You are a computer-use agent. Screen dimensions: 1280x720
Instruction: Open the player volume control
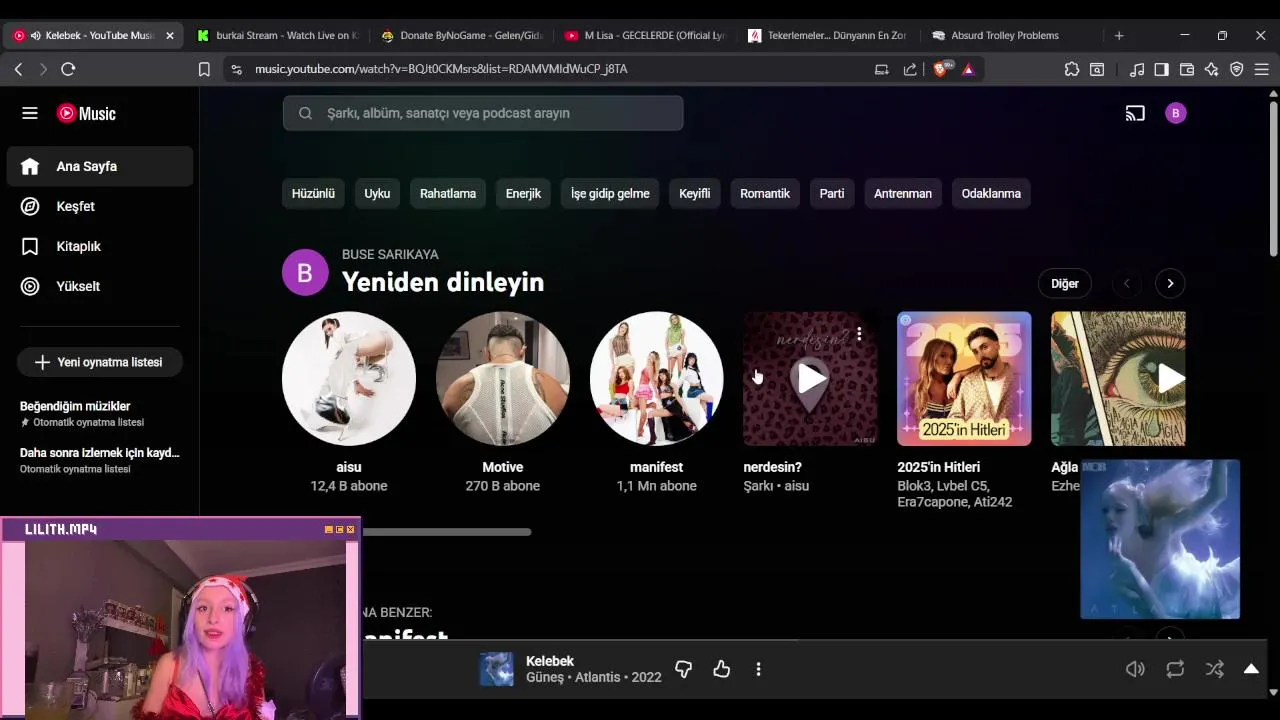coord(1135,669)
